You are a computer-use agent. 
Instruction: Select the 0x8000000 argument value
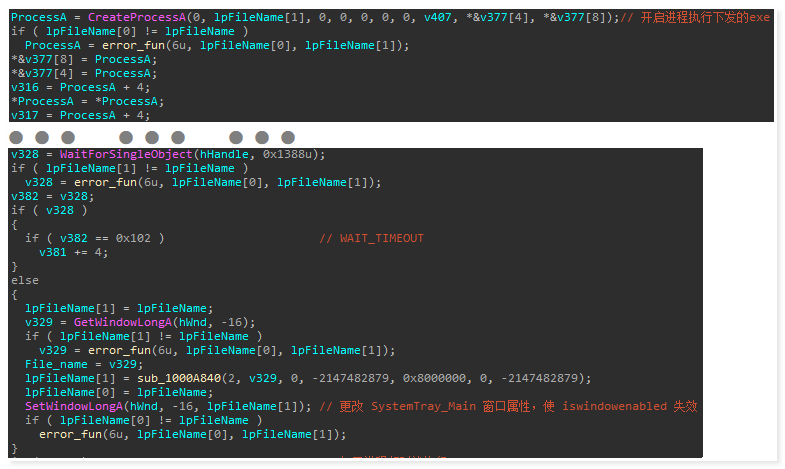click(435, 378)
